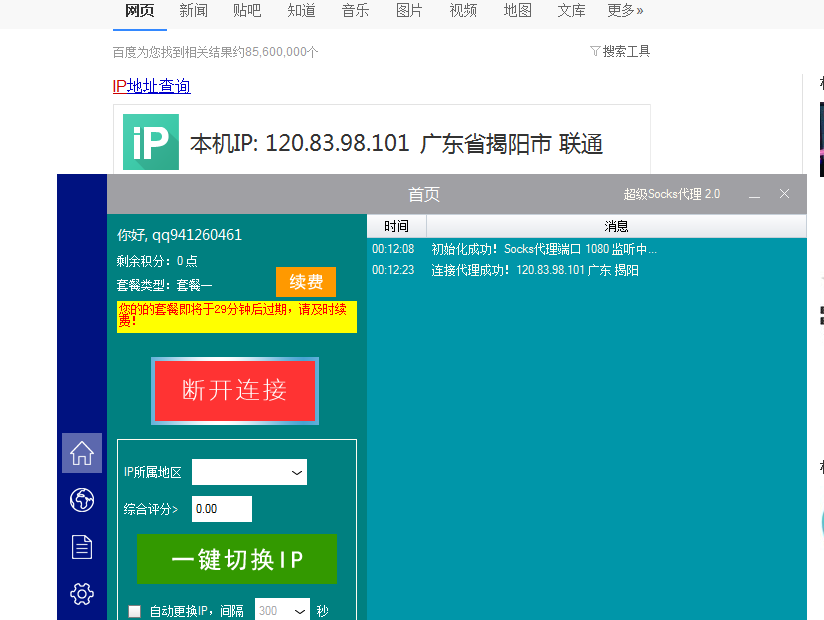Select the 00:12:08 初始化成功 log row
This screenshot has width=824, height=620.
click(586, 249)
